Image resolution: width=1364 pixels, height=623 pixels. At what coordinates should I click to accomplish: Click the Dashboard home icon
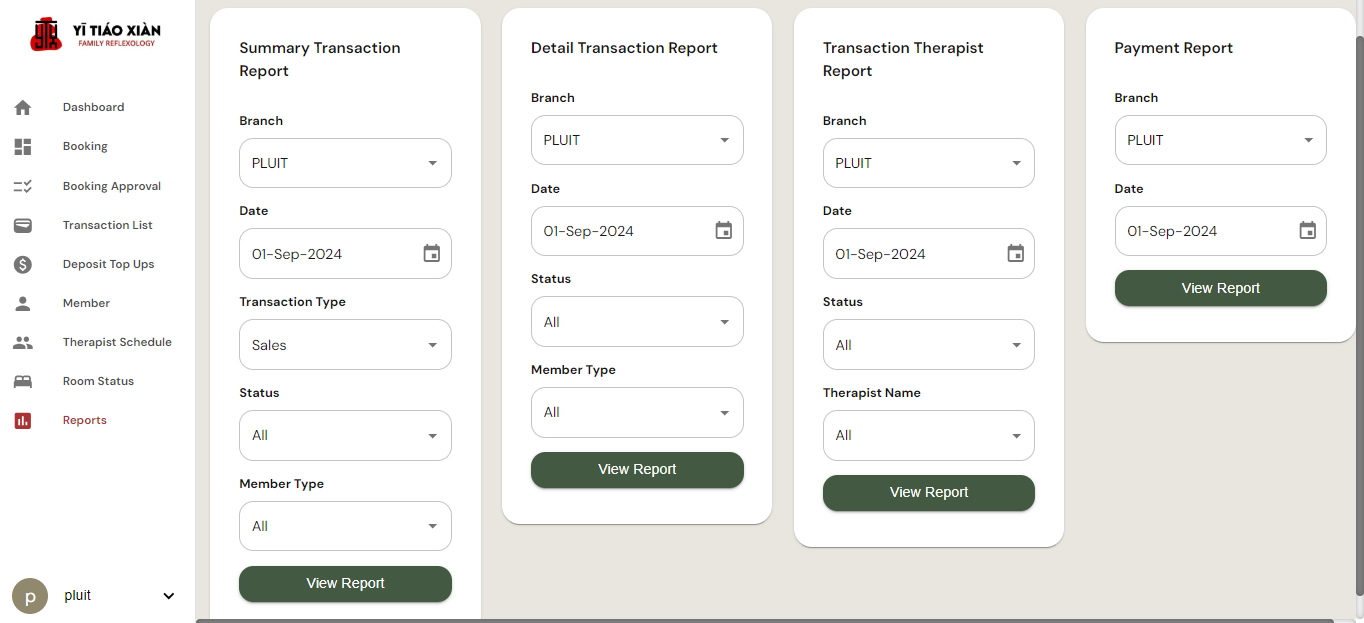[23, 108]
